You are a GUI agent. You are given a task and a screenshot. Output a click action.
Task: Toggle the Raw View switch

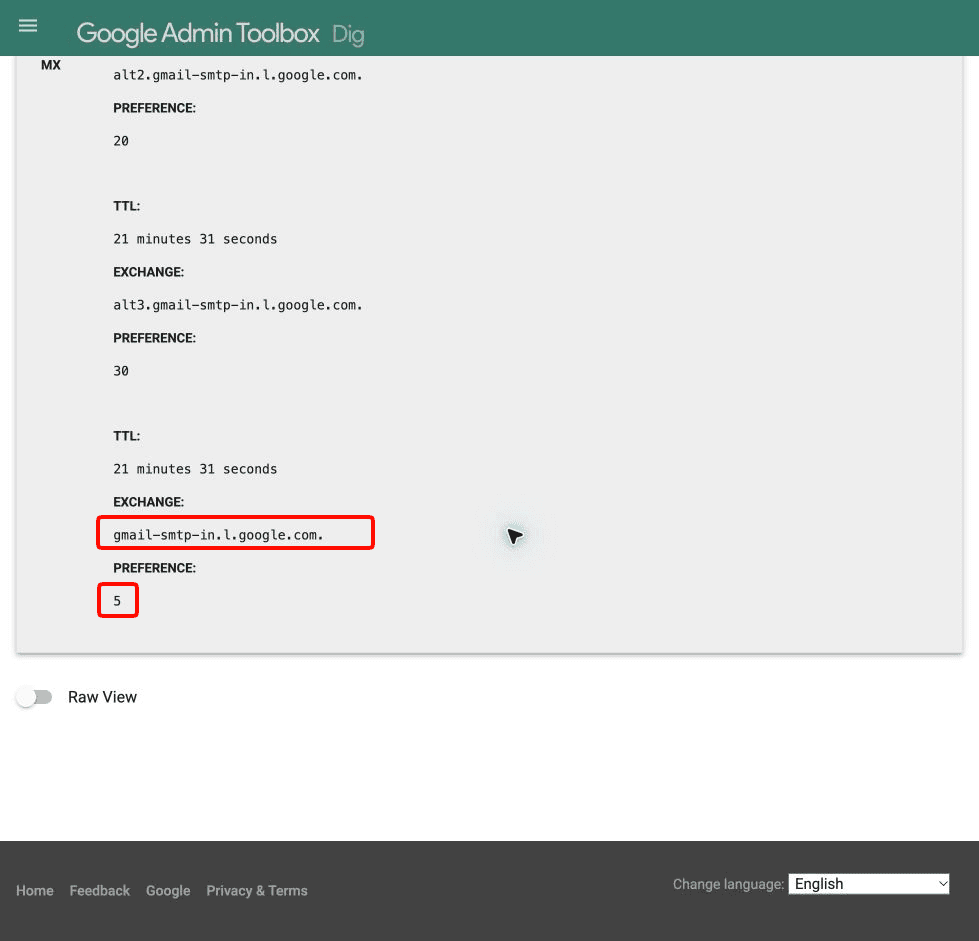point(34,697)
